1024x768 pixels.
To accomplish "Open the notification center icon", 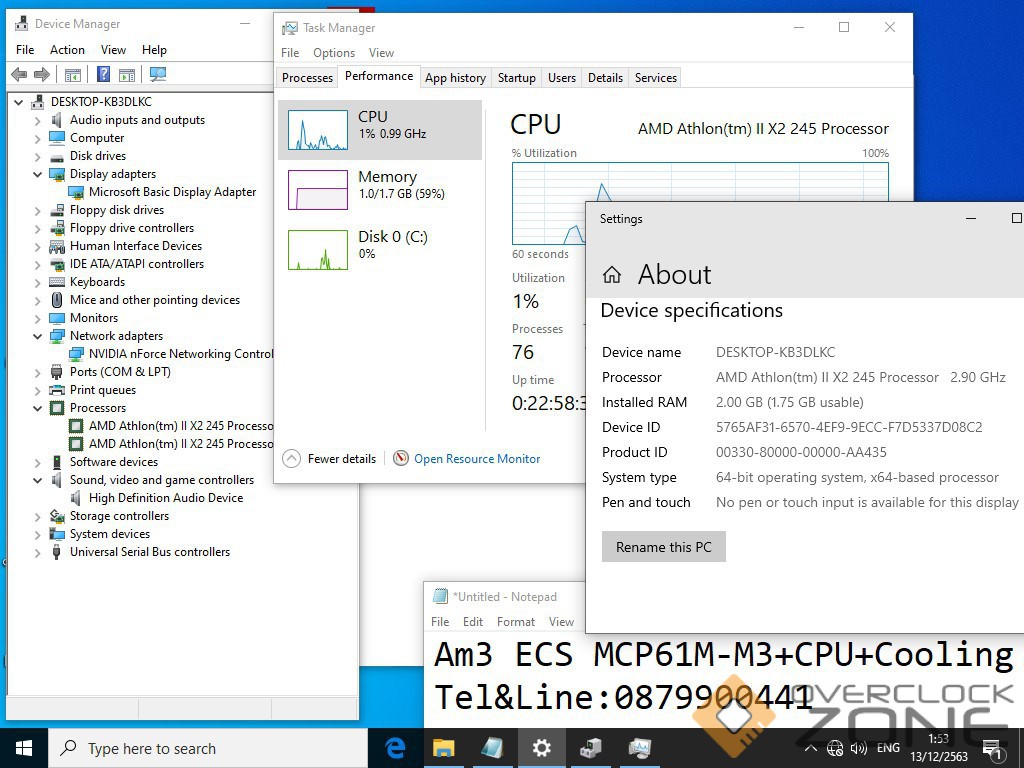I will 992,750.
